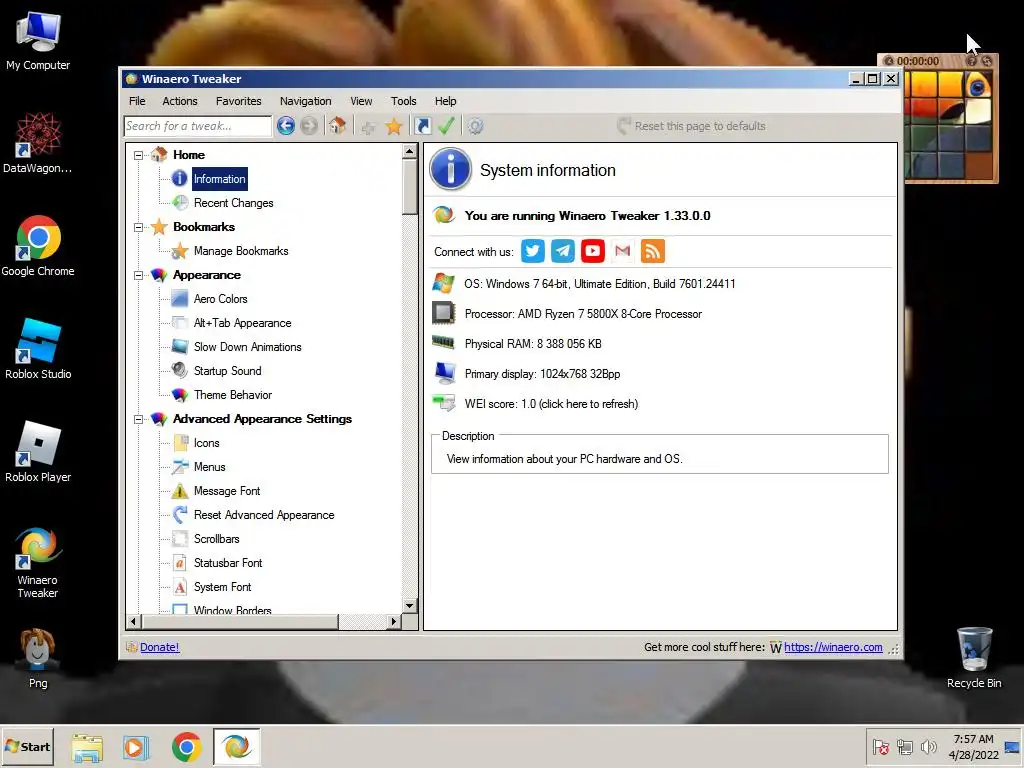The image size is (1024, 768).
Task: Click the tree's vertical scrollbar down arrow
Action: click(x=409, y=605)
